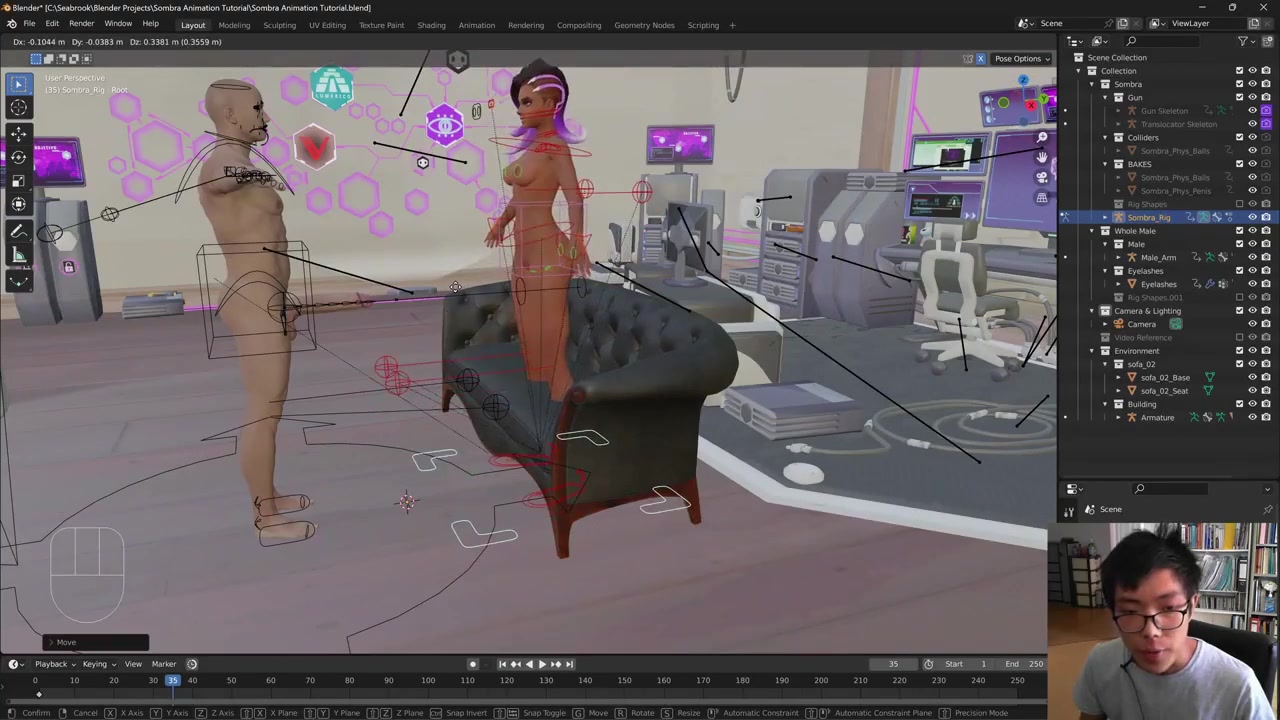Switch to the Sculpting workspace tab

click(x=279, y=25)
